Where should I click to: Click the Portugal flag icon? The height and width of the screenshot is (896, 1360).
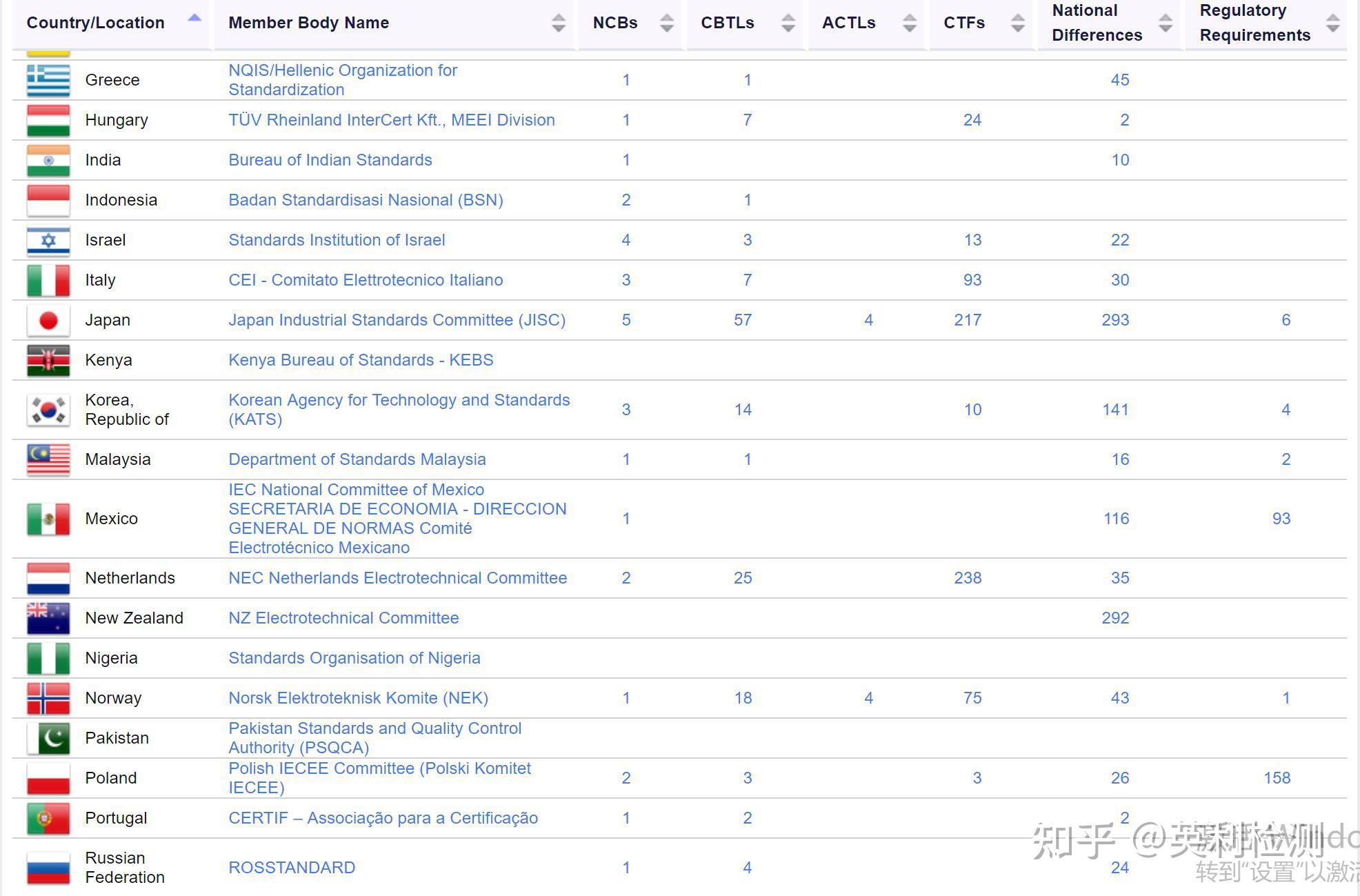(48, 818)
